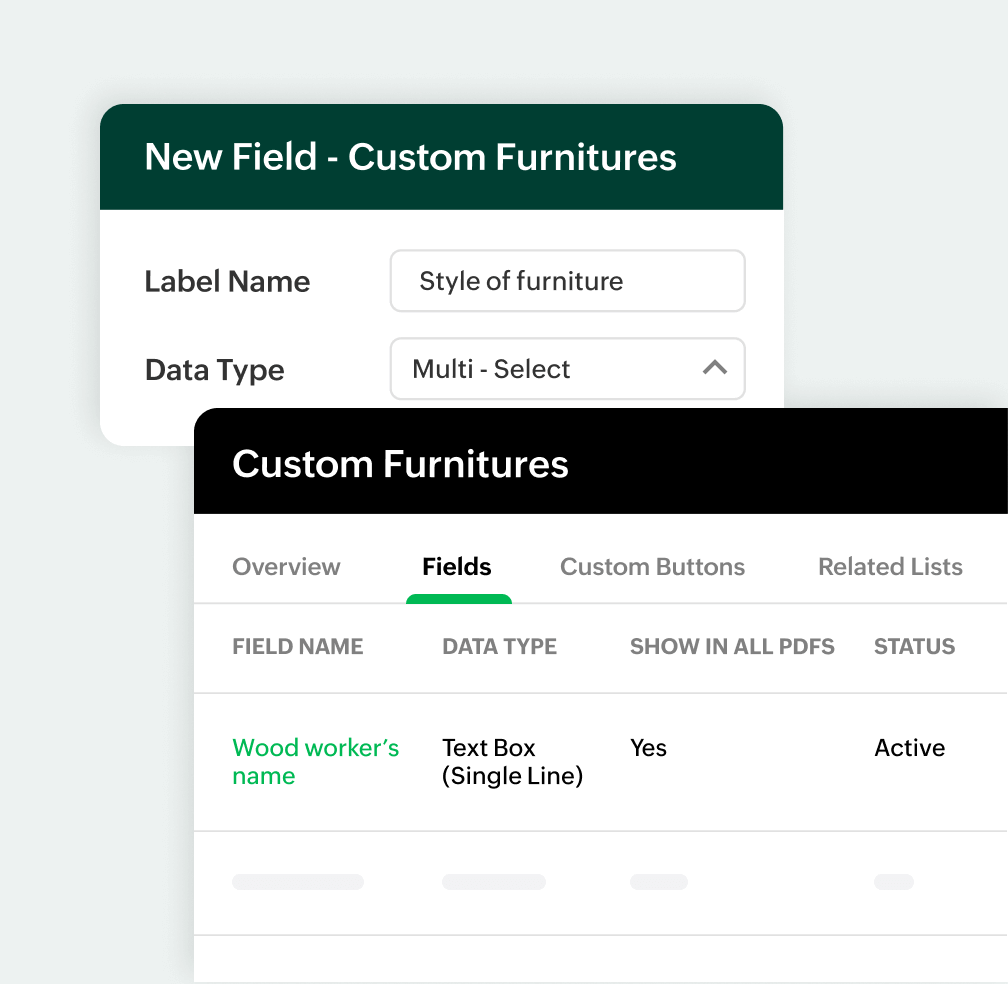Open the Multi - Select data type dropdown
The width and height of the screenshot is (1008, 984).
[567, 368]
